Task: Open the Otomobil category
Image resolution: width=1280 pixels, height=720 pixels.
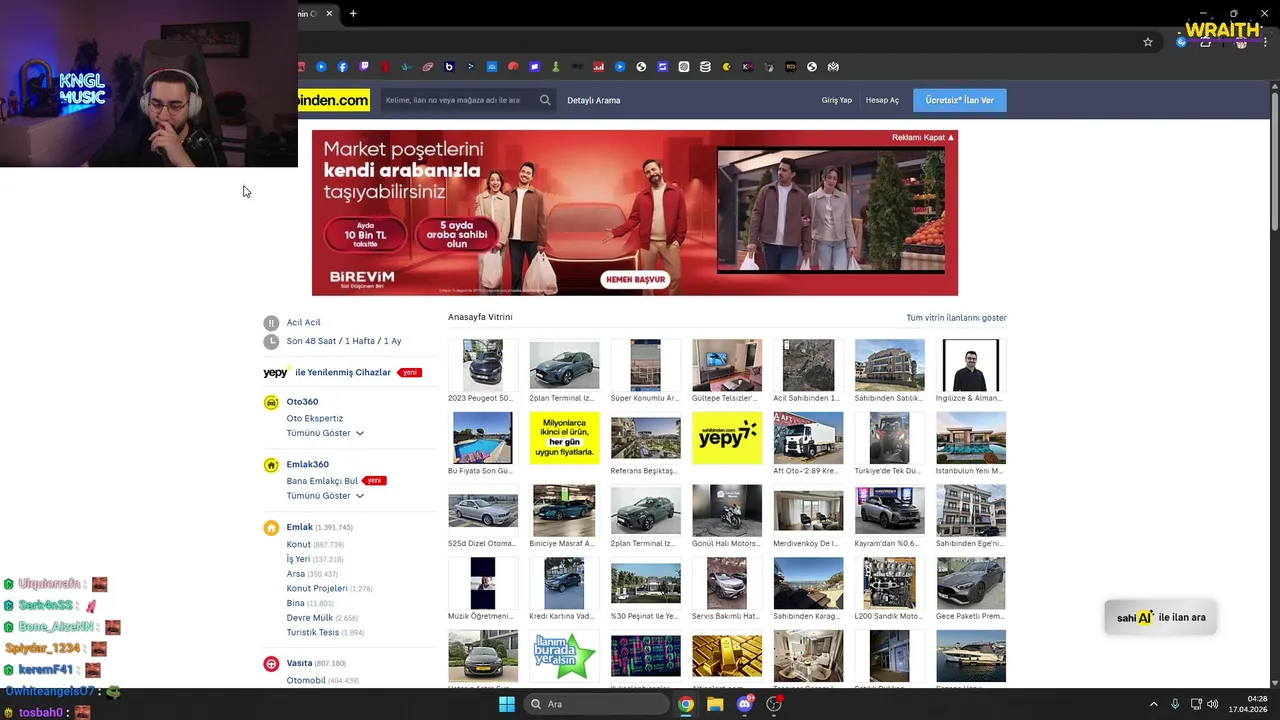Action: tap(306, 681)
